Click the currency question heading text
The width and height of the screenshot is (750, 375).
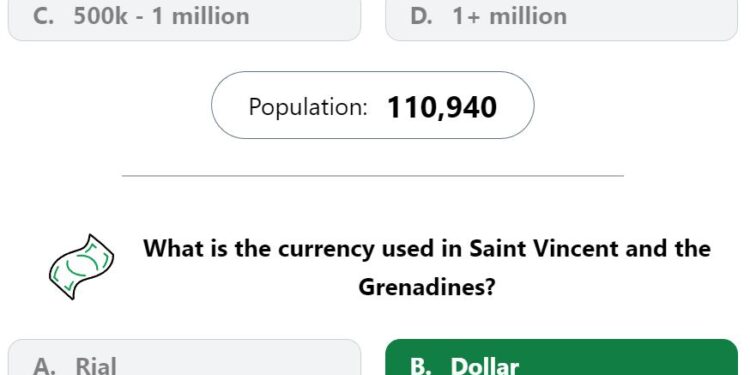click(x=427, y=268)
